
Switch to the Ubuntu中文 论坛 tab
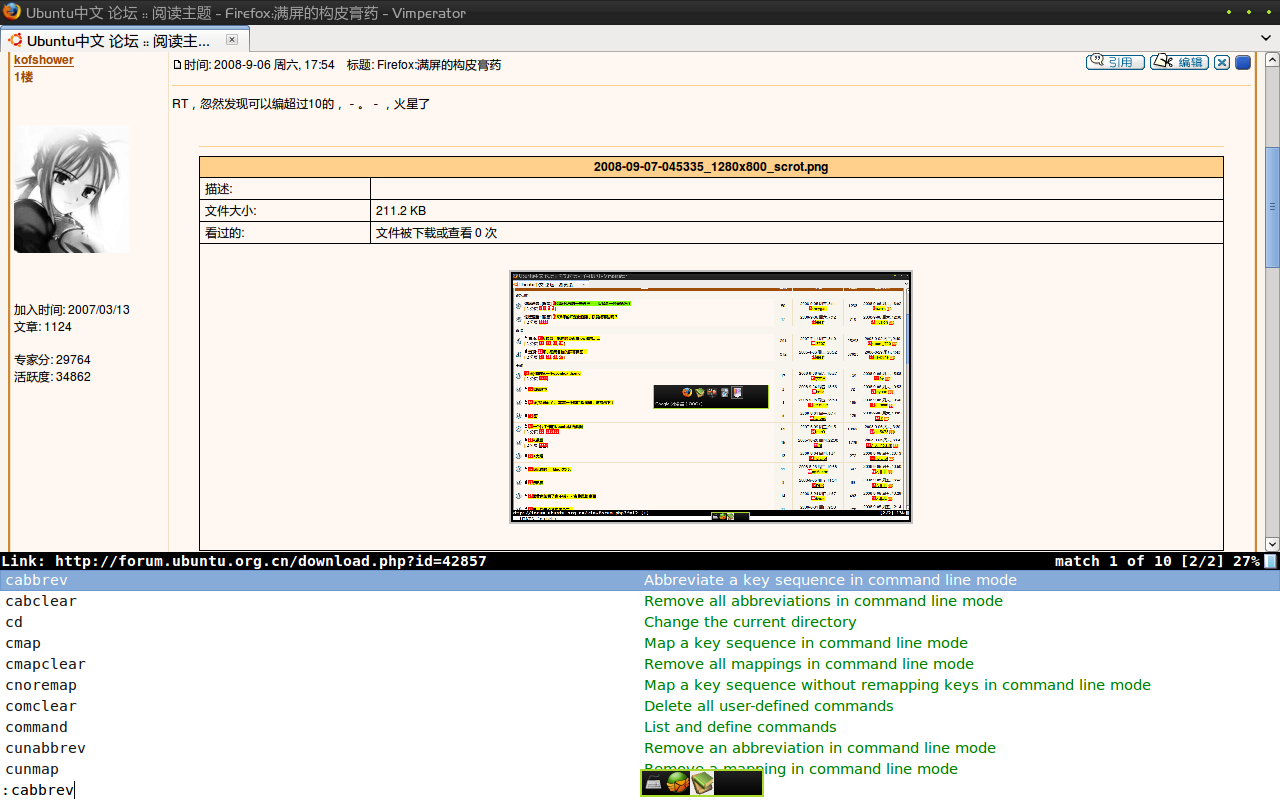[x=124, y=40]
